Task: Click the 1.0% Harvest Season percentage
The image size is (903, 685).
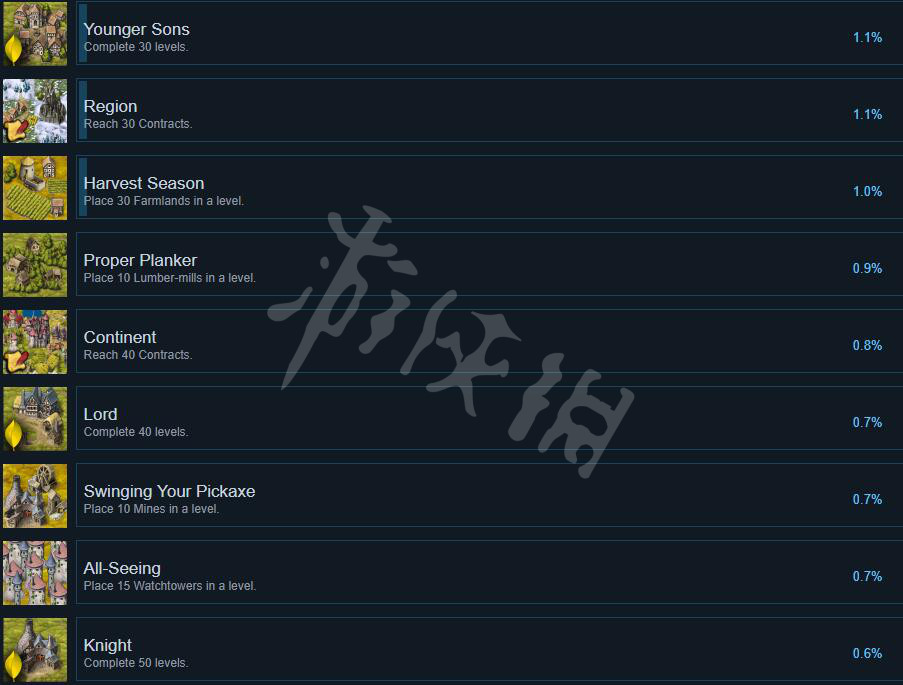Action: click(x=867, y=191)
